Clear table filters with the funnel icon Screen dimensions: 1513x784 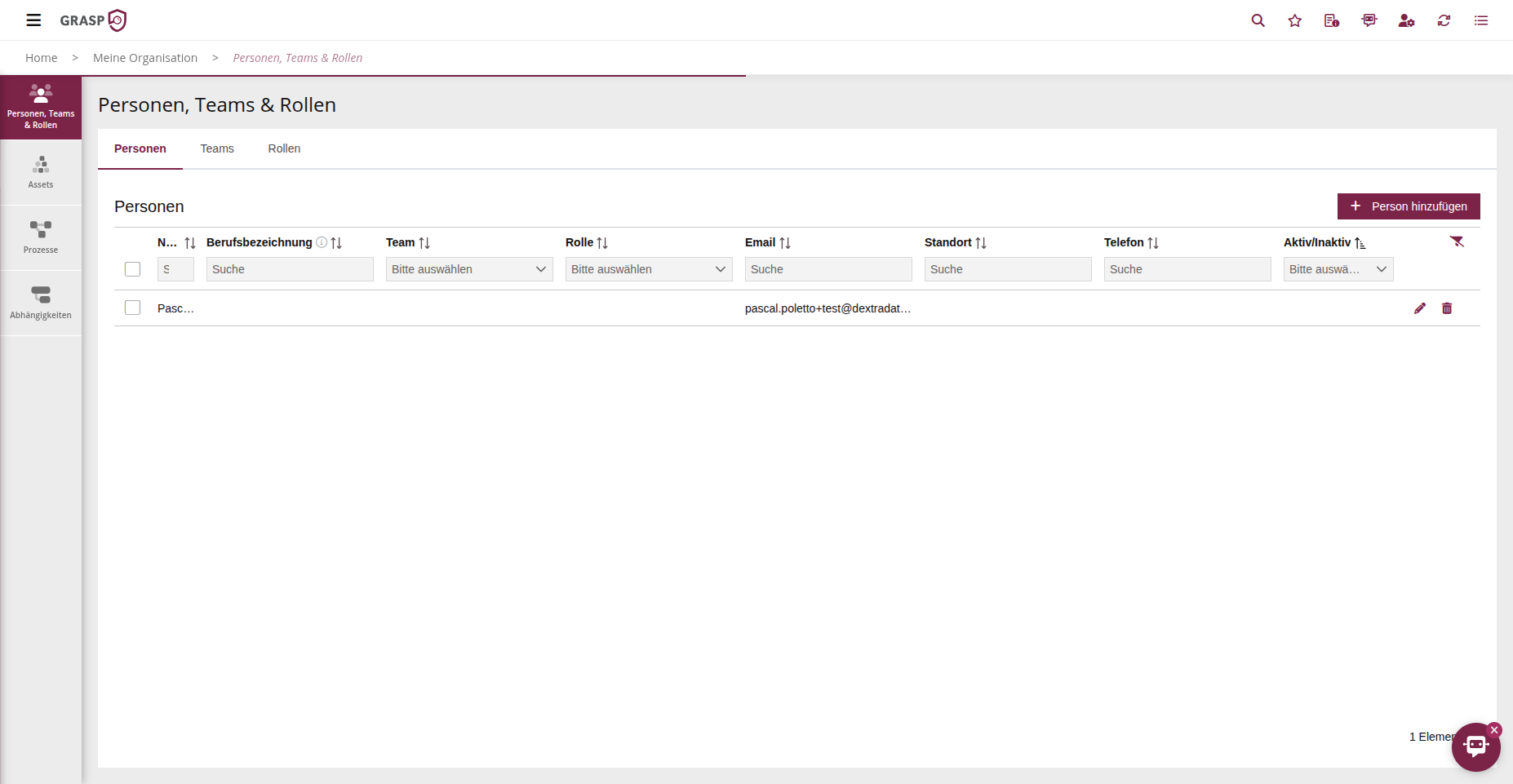pyautogui.click(x=1457, y=241)
